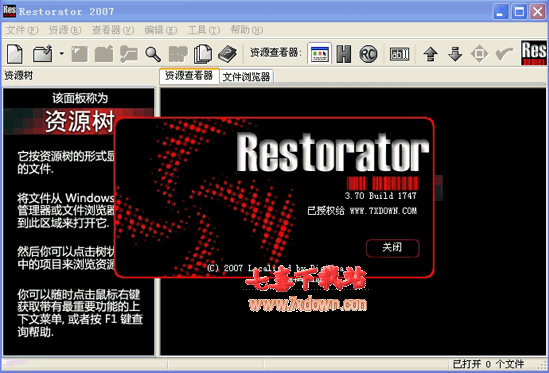Viewport: 549px width, 373px height.
Task: Click the Copy pages toolbar icon
Action: click(x=203, y=54)
